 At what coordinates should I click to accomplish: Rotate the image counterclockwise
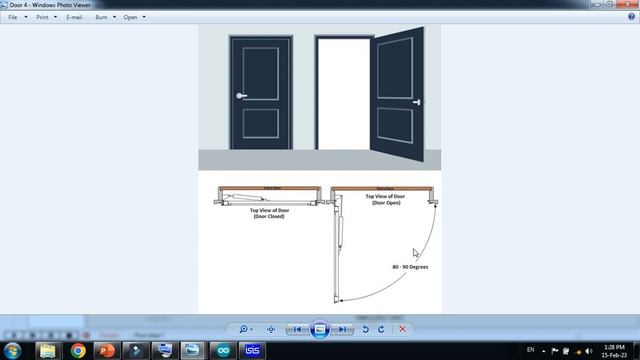coord(365,329)
